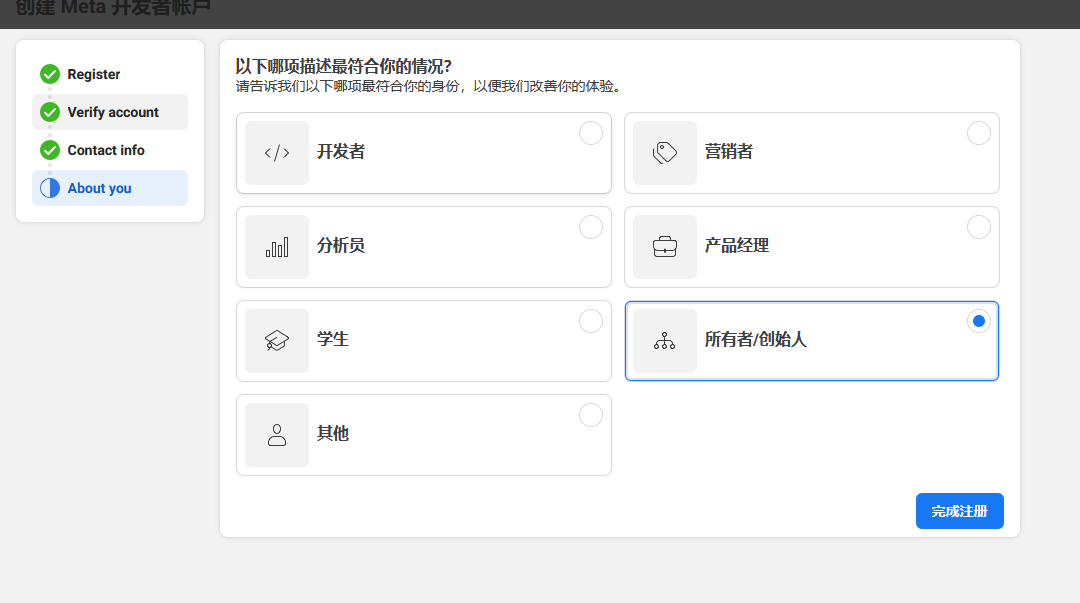
Task: Click the 学生 label text
Action: 333,339
